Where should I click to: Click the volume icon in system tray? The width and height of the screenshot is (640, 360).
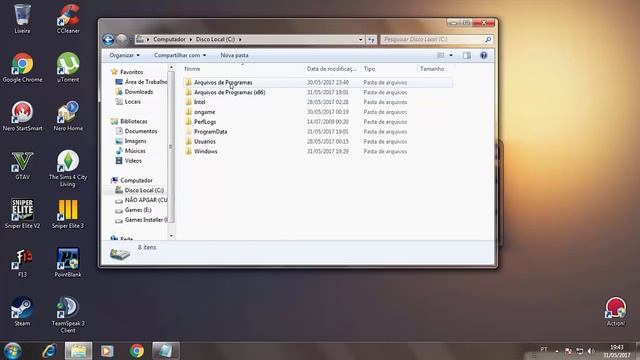tap(590, 351)
